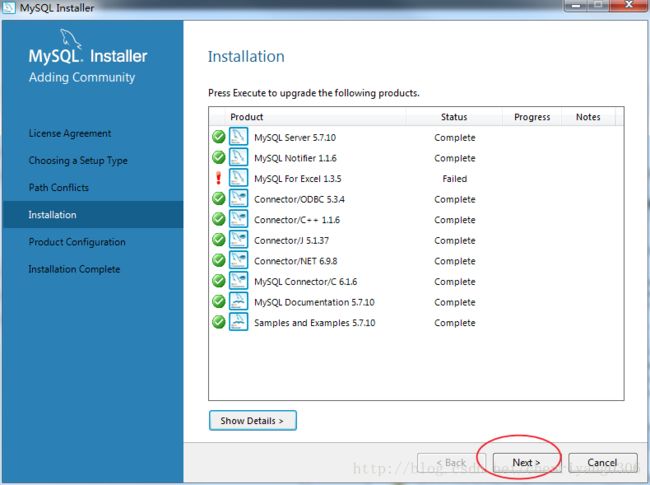Screen dimensions: 650x485
Task: Click the green check icon for Connector/C++ 1.1.6
Action: (x=218, y=219)
